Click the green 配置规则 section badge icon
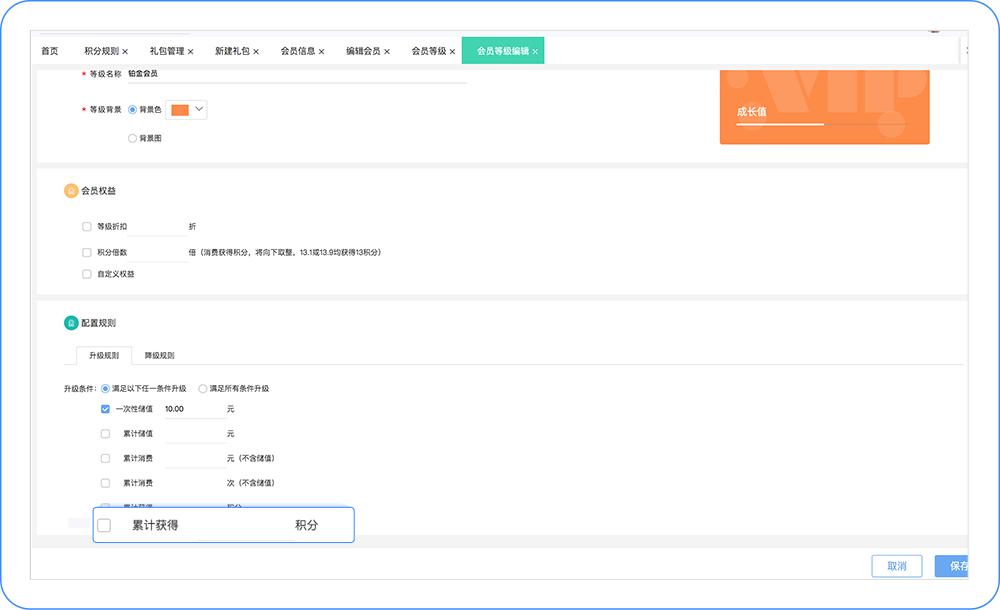The image size is (1000, 610). point(70,322)
